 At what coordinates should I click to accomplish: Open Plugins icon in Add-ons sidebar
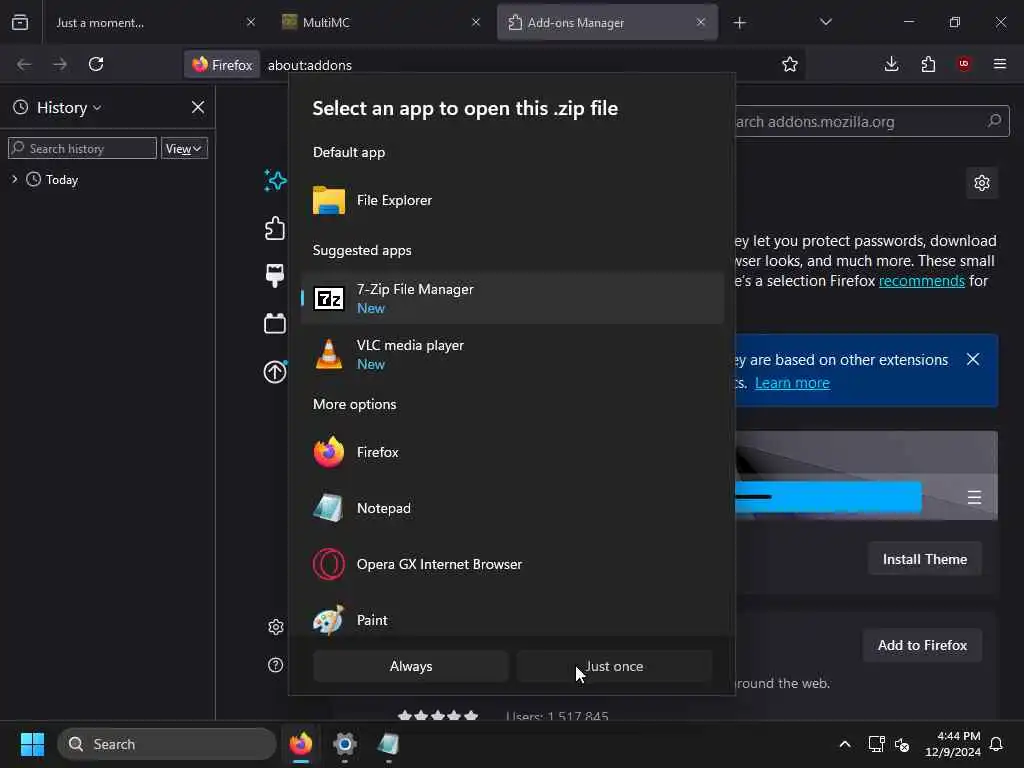275,323
